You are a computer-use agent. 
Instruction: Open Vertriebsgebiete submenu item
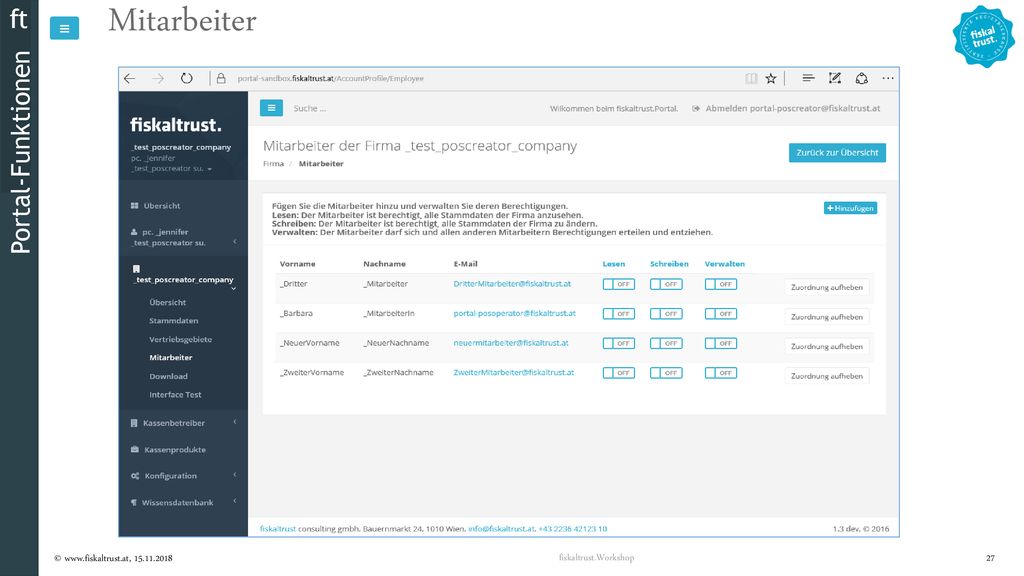[180, 340]
